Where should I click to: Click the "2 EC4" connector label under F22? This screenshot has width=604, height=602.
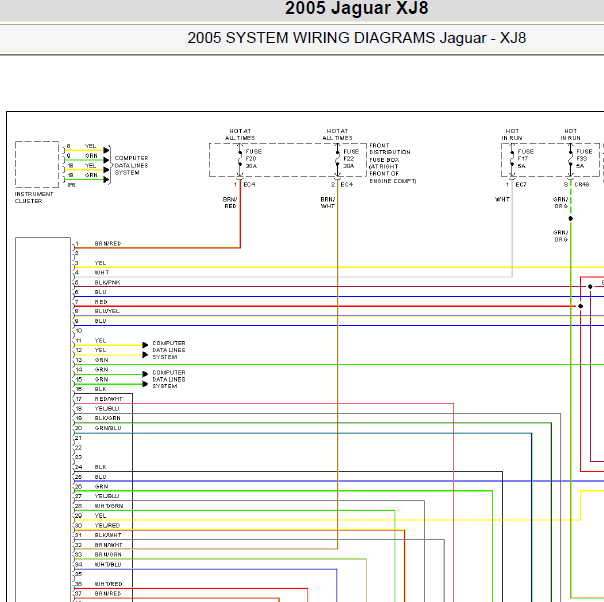pyautogui.click(x=342, y=185)
